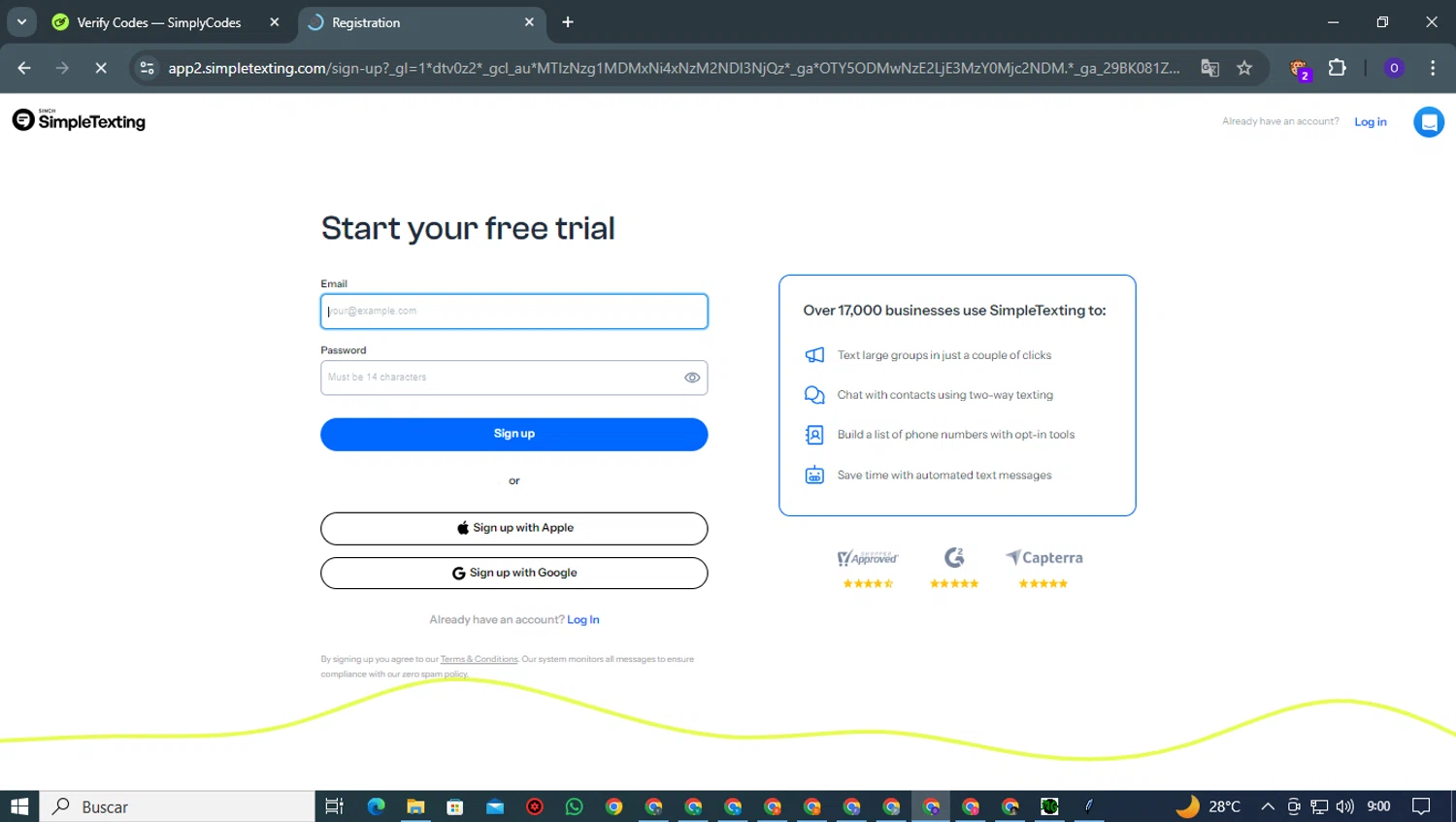
Task: Open the Terms & Conditions link
Action: 479,659
